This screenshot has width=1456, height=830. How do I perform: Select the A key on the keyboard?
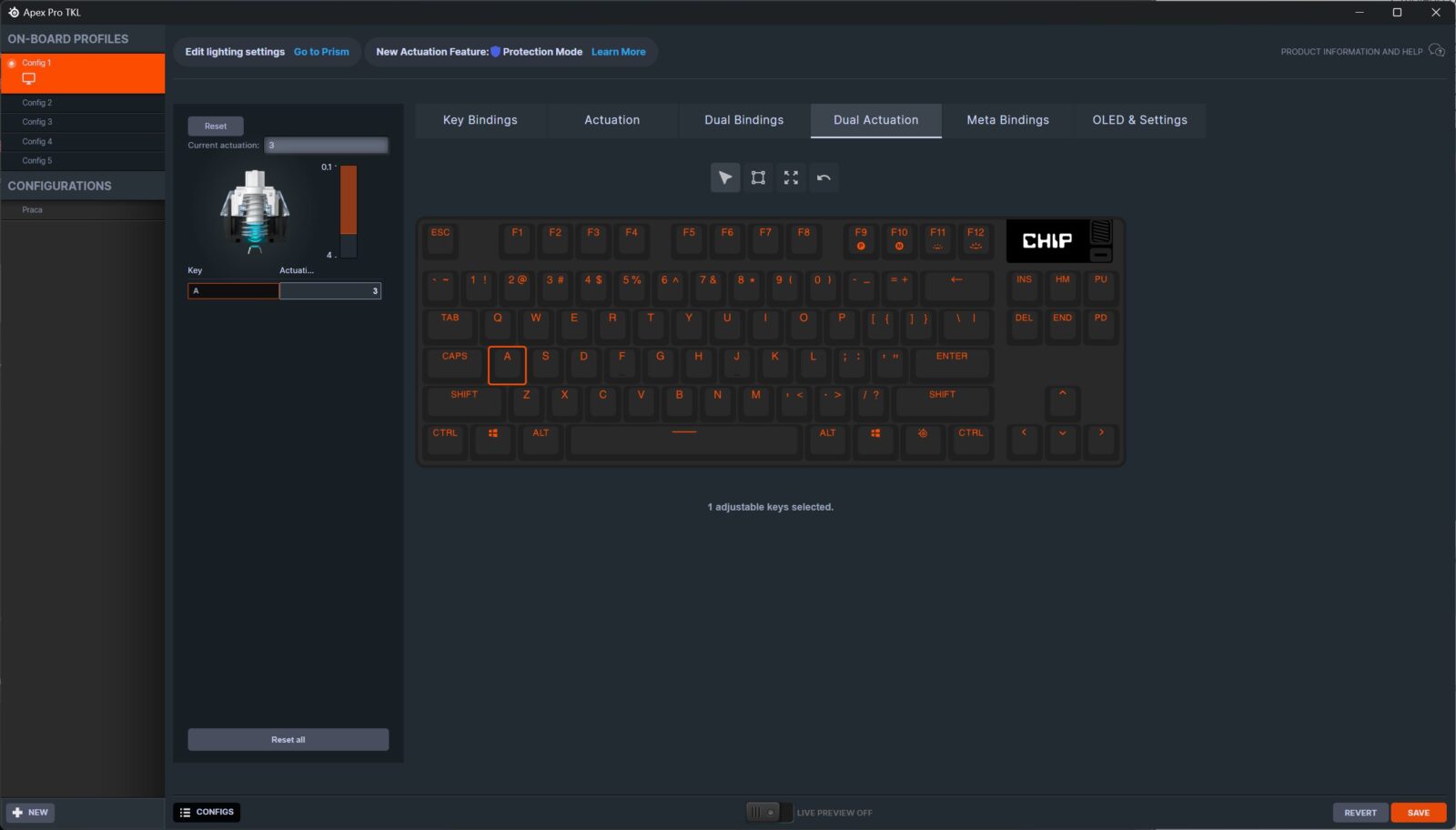(x=507, y=365)
